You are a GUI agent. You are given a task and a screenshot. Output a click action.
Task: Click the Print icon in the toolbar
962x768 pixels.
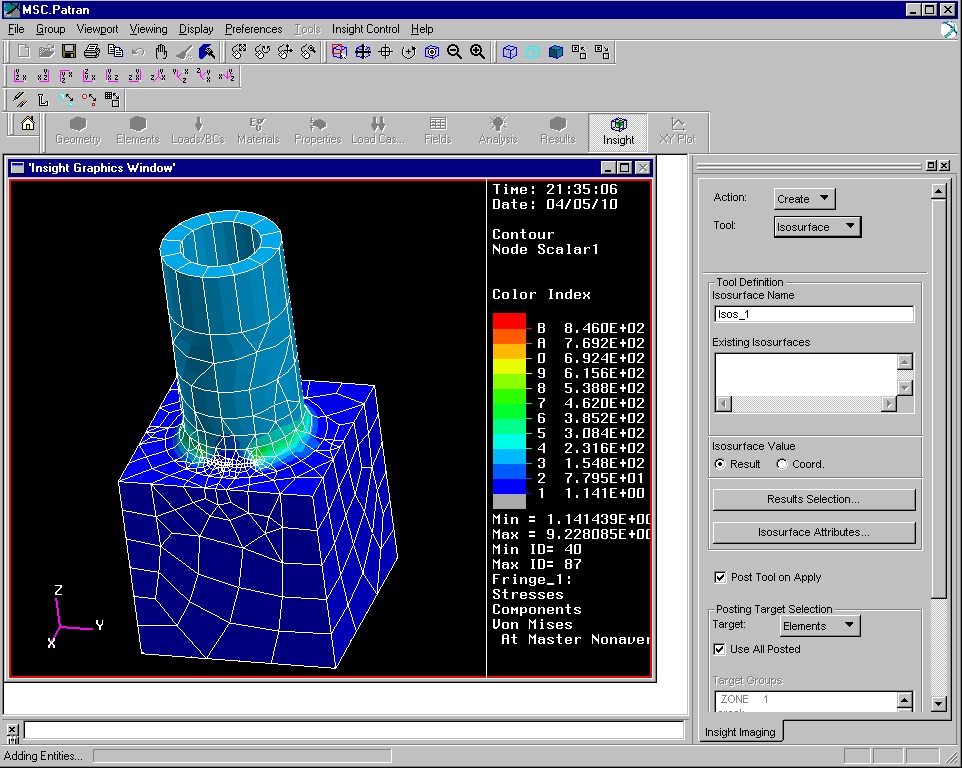click(92, 52)
